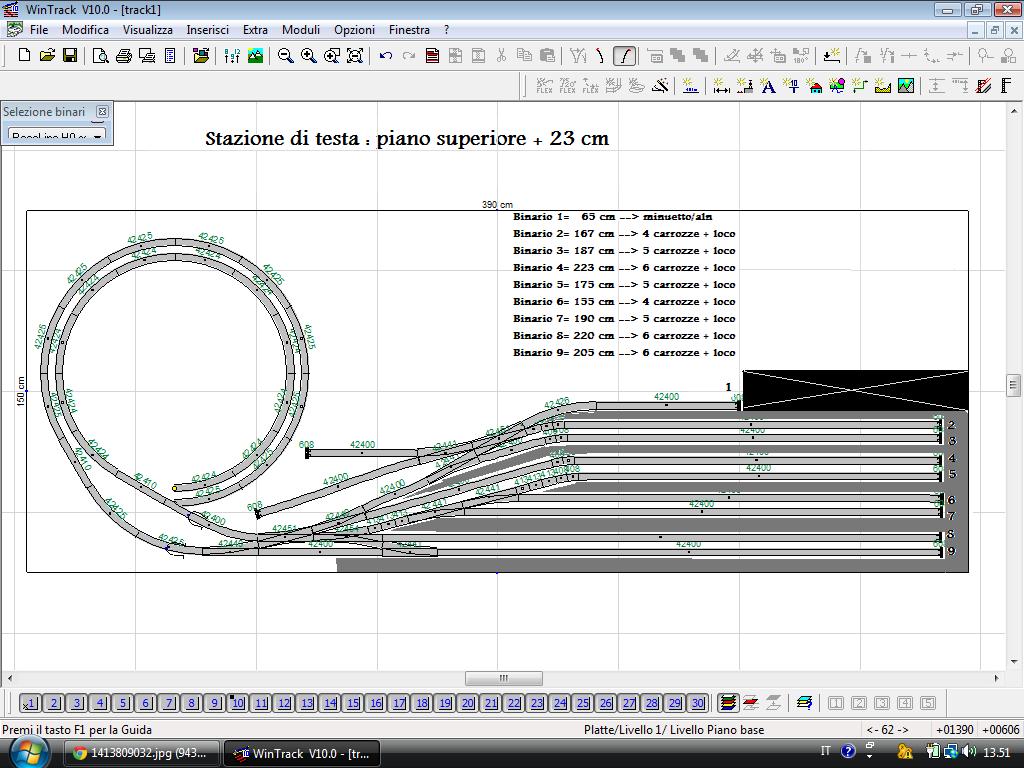The height and width of the screenshot is (768, 1024).
Task: Toggle the highlighted curved track tool button
Action: tap(624, 56)
